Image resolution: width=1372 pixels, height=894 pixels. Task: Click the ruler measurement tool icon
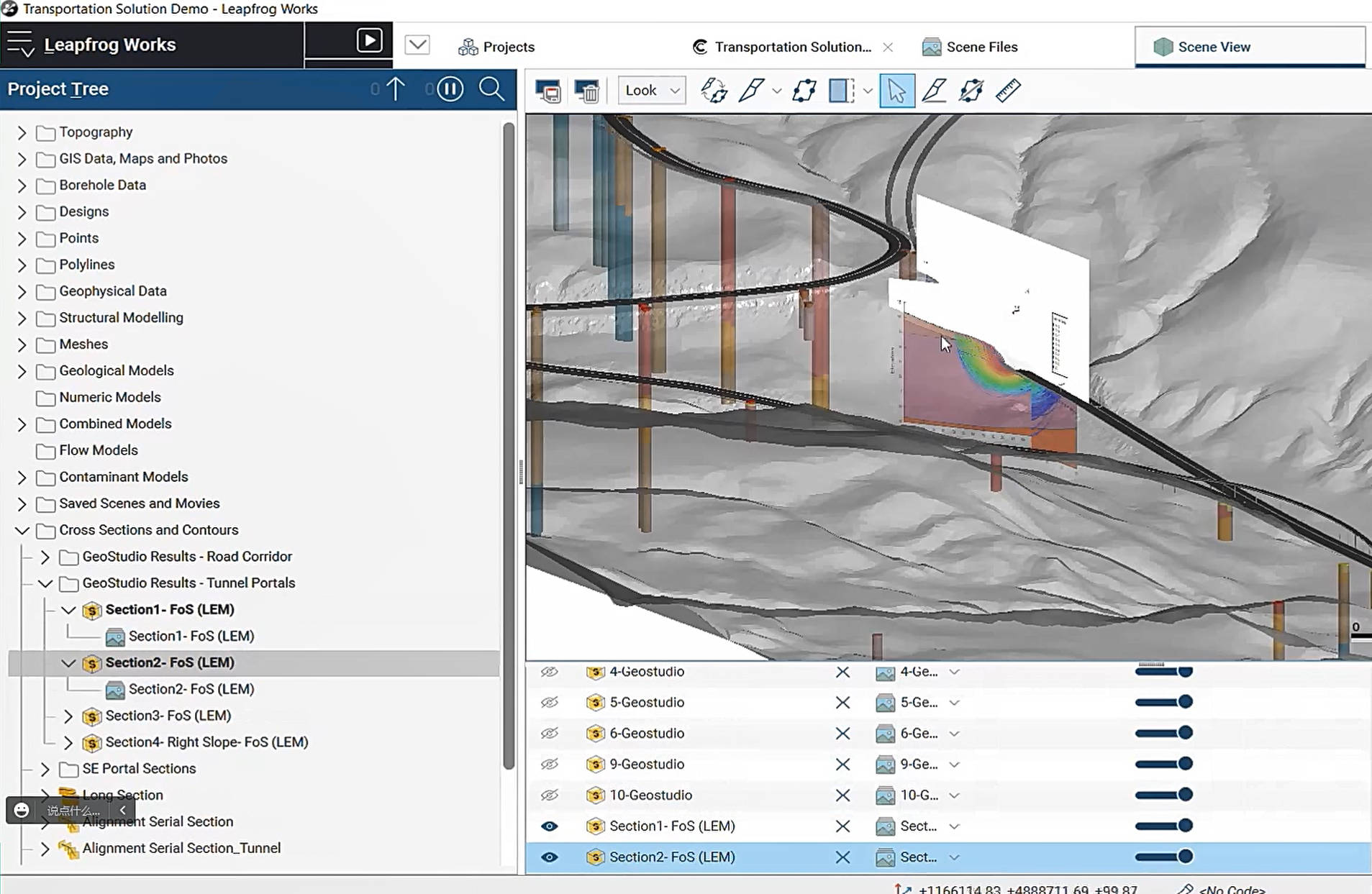(1008, 91)
